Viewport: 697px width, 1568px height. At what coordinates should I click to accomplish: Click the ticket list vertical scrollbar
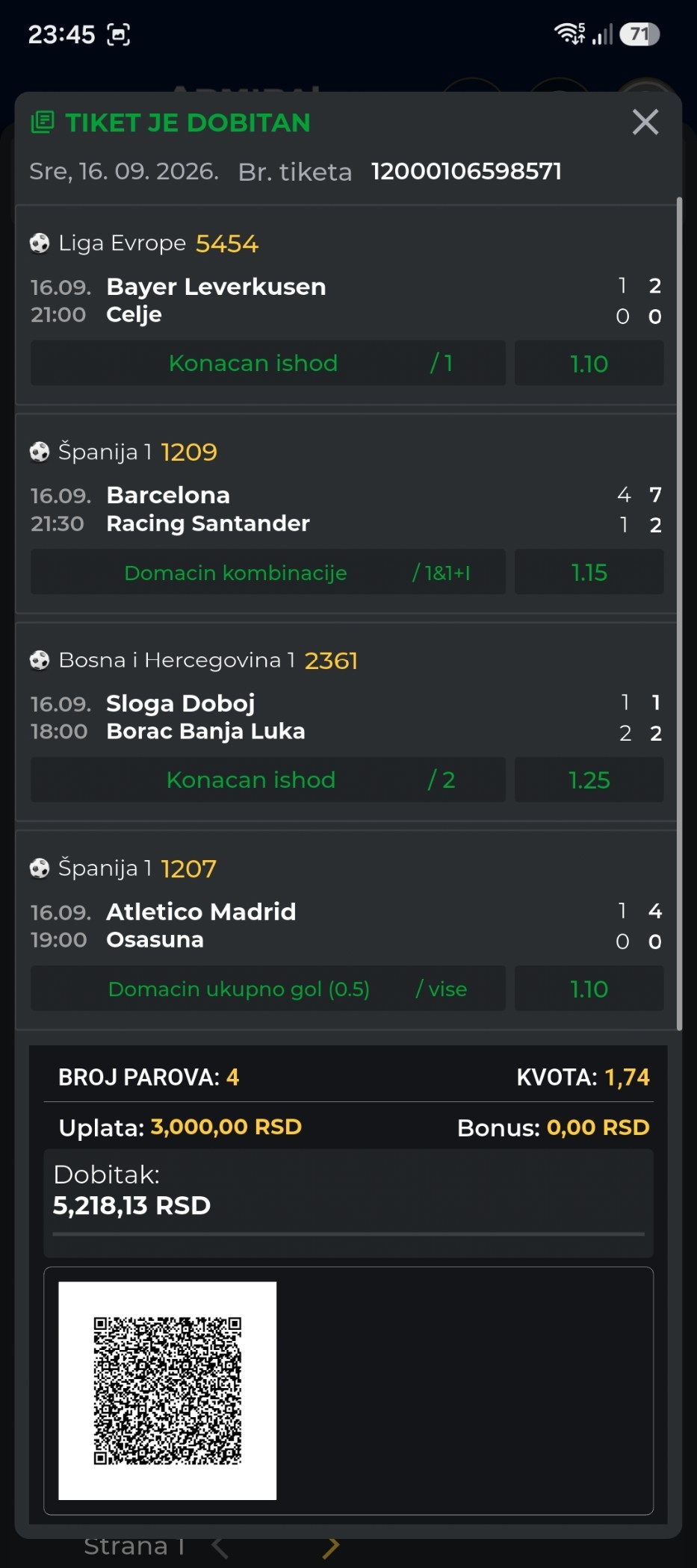[x=679, y=614]
